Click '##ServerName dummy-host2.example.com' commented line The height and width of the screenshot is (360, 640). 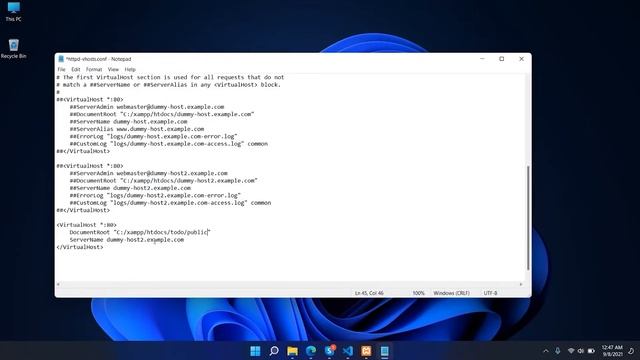[x=130, y=188]
